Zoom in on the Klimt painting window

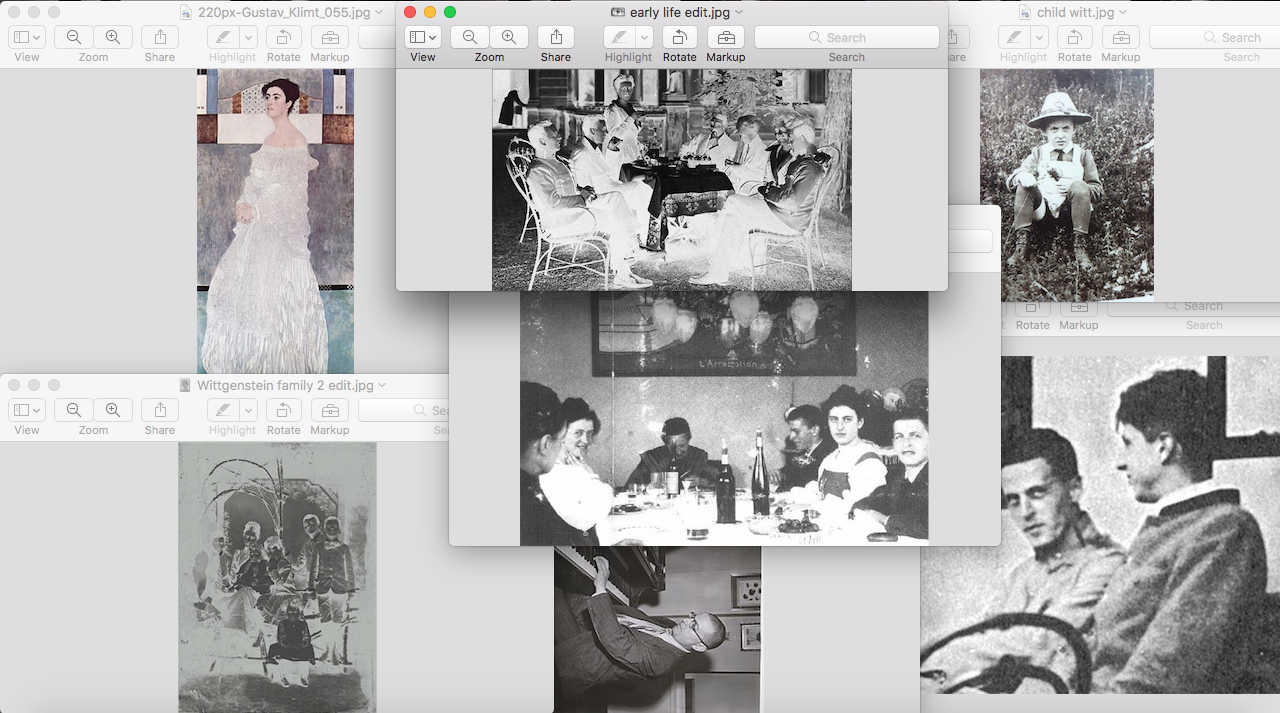[x=113, y=37]
